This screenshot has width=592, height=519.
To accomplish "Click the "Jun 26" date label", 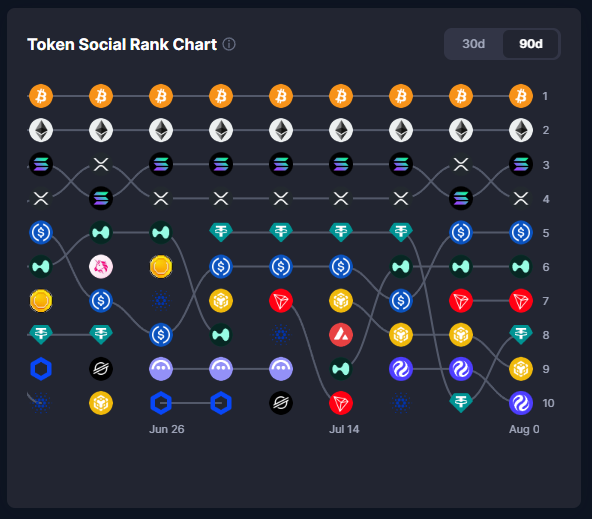I will pos(166,429).
